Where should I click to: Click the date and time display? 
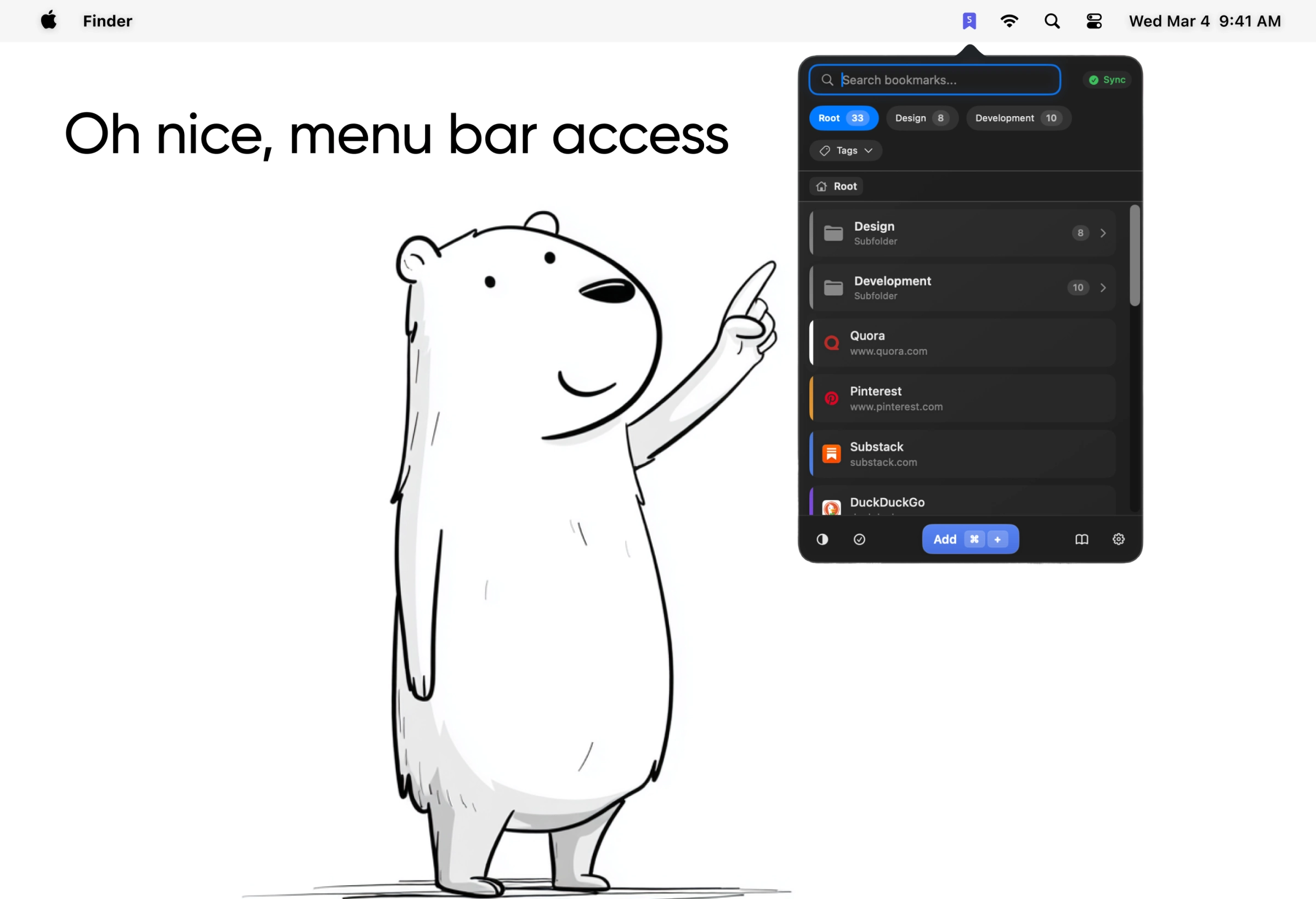click(x=1205, y=21)
